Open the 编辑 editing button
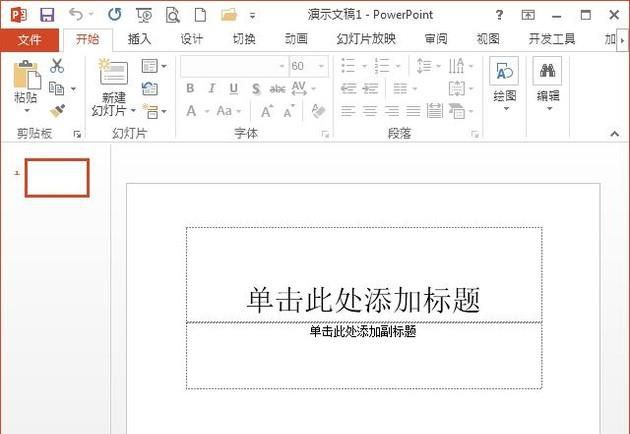Viewport: 630px width, 434px height. pos(548,85)
